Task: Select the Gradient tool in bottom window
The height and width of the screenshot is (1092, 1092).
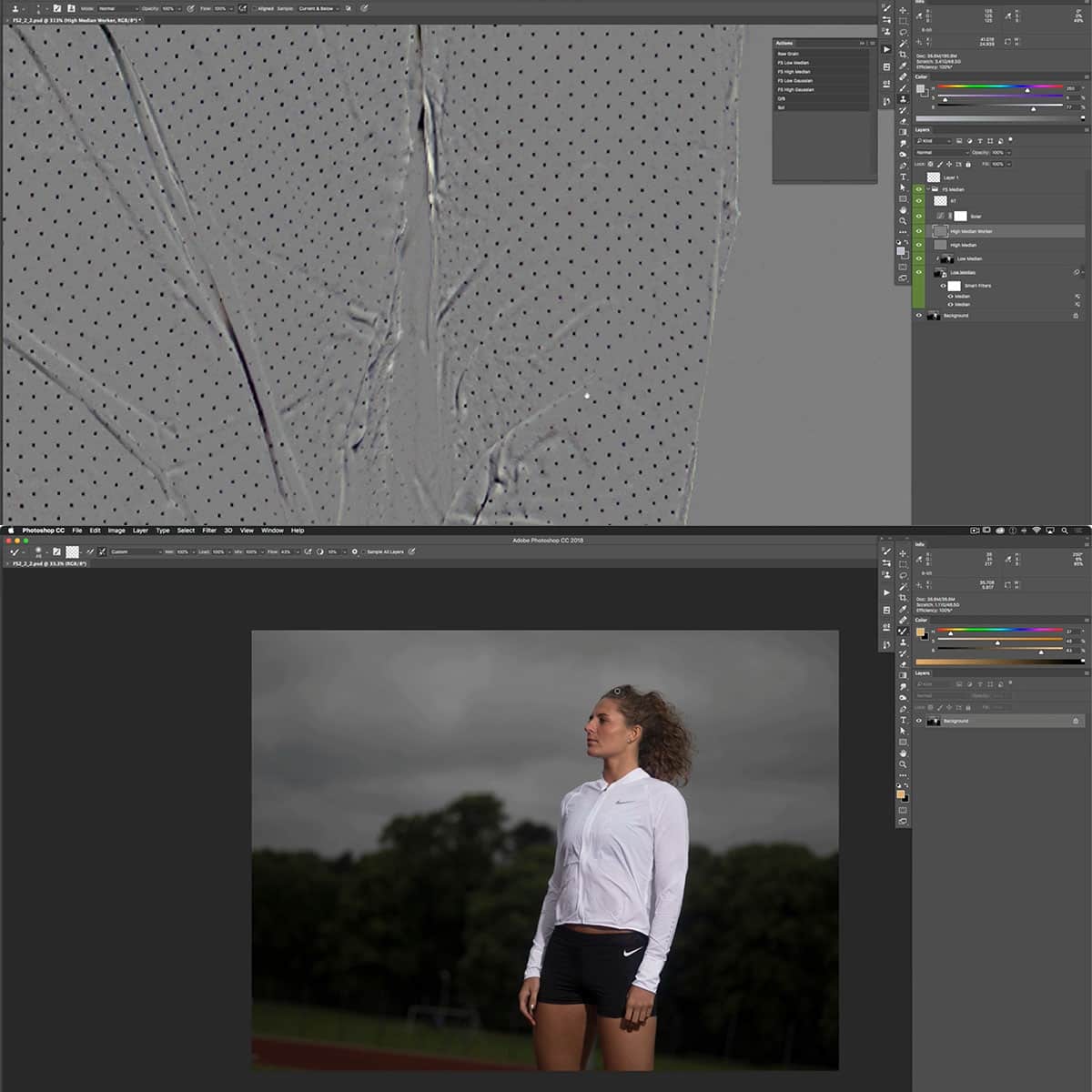Action: [903, 675]
